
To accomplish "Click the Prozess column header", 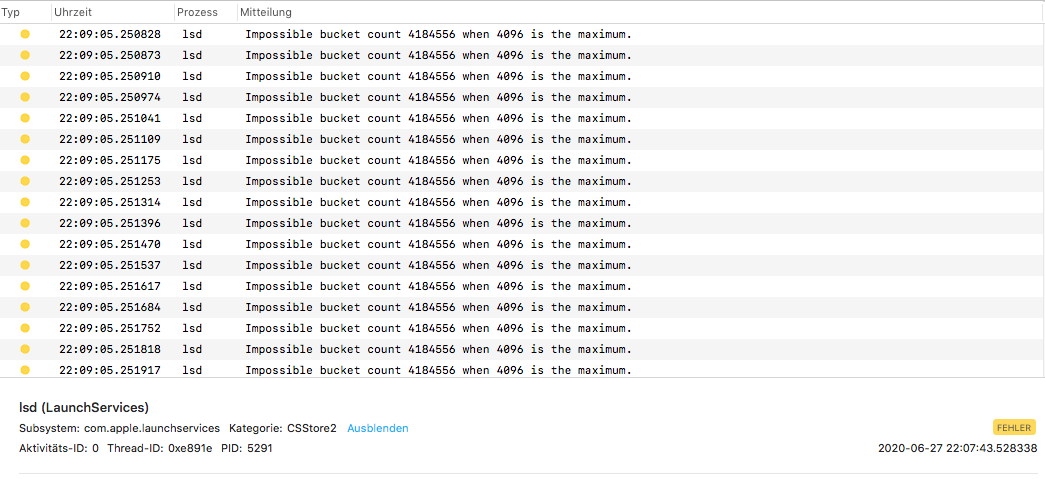I will pos(197,13).
